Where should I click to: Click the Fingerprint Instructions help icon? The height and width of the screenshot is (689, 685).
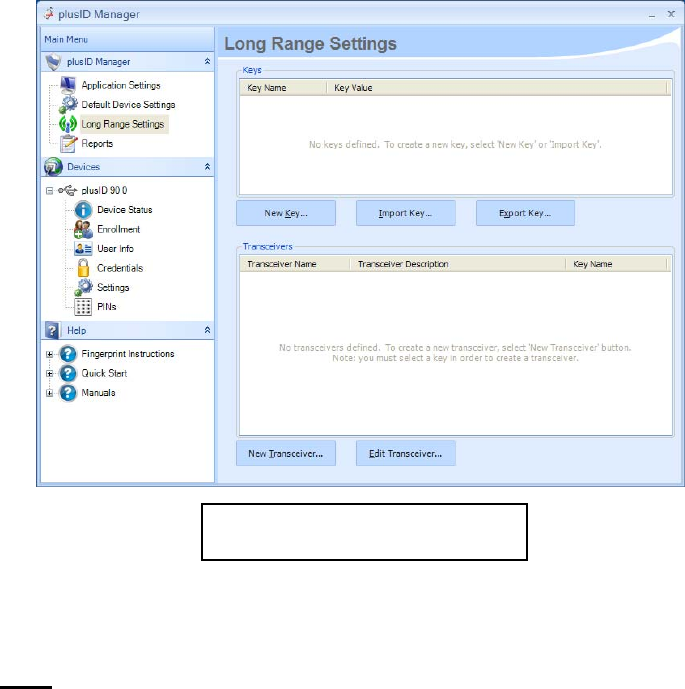(x=68, y=354)
